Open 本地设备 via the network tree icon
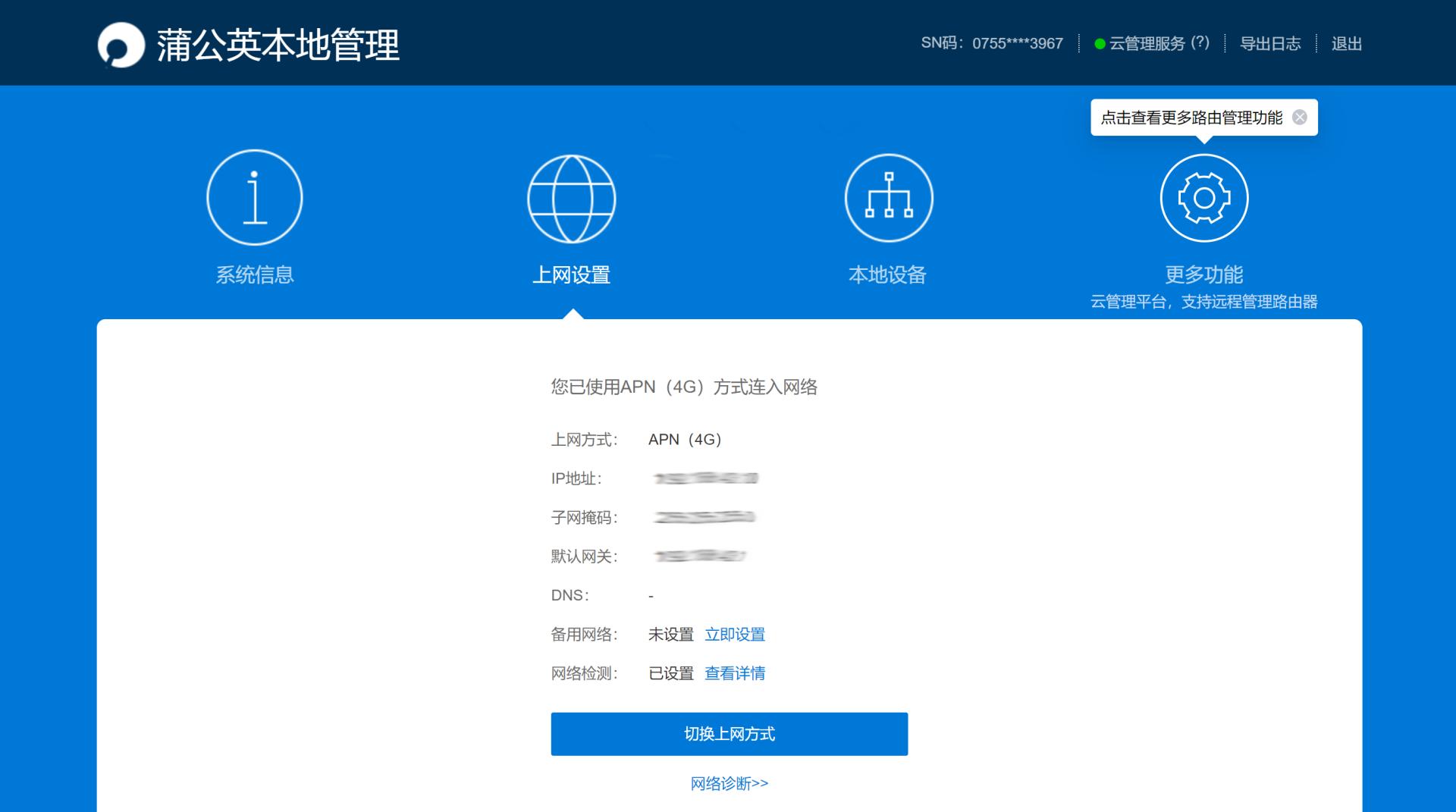Screen dimensions: 1456x812 click(x=889, y=196)
